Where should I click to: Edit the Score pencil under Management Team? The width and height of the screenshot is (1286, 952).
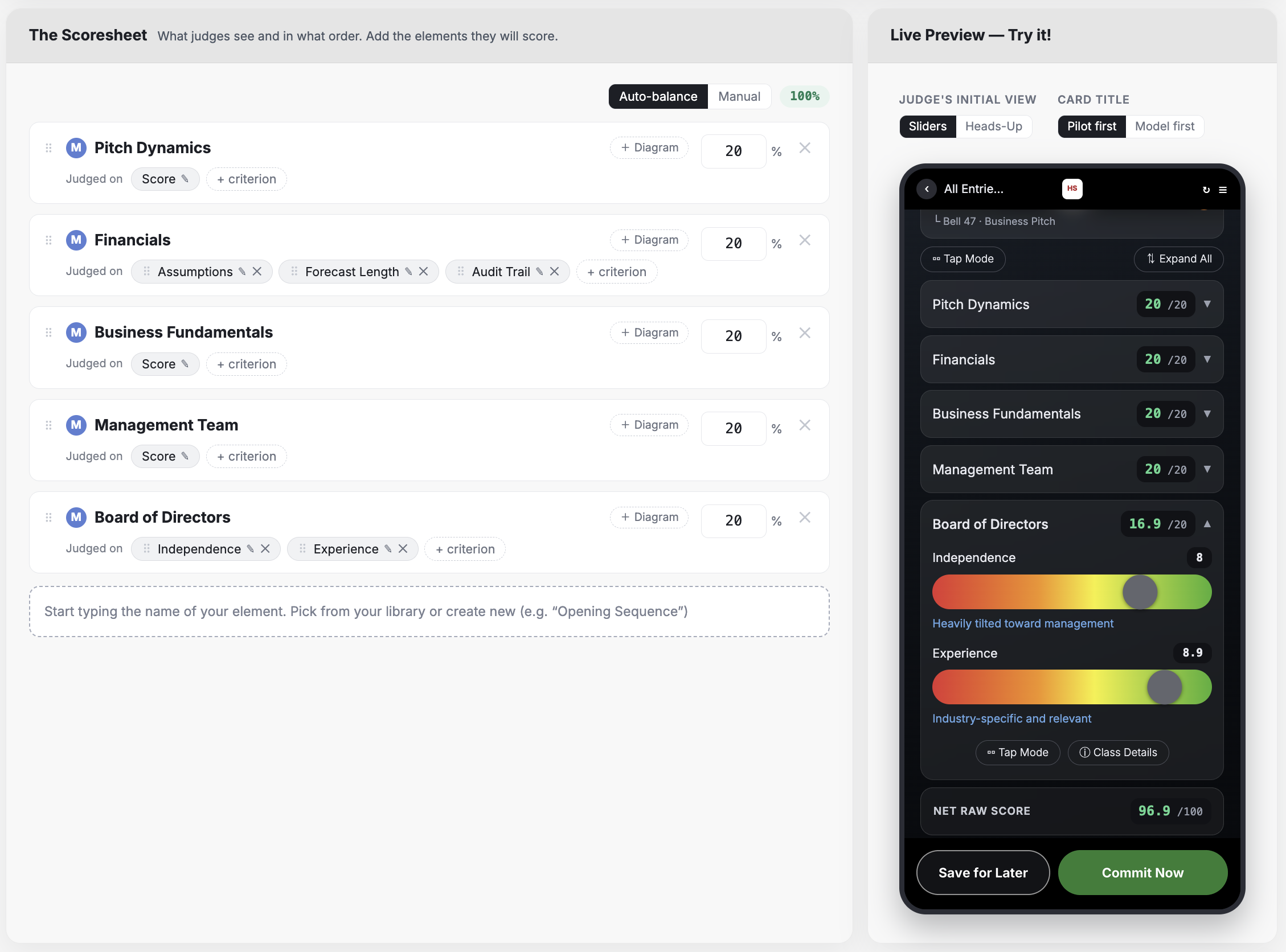click(185, 457)
